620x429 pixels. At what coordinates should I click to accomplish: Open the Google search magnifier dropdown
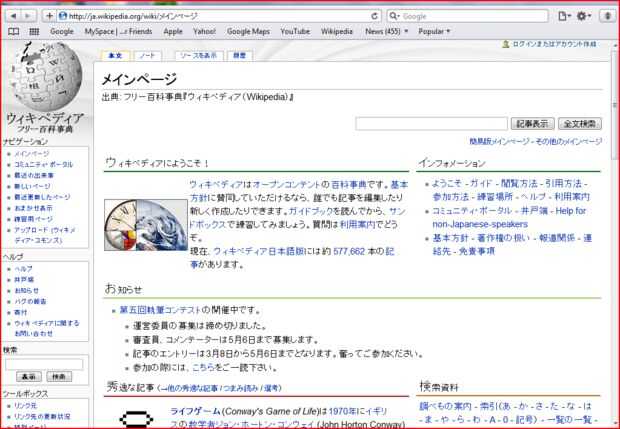click(x=394, y=16)
